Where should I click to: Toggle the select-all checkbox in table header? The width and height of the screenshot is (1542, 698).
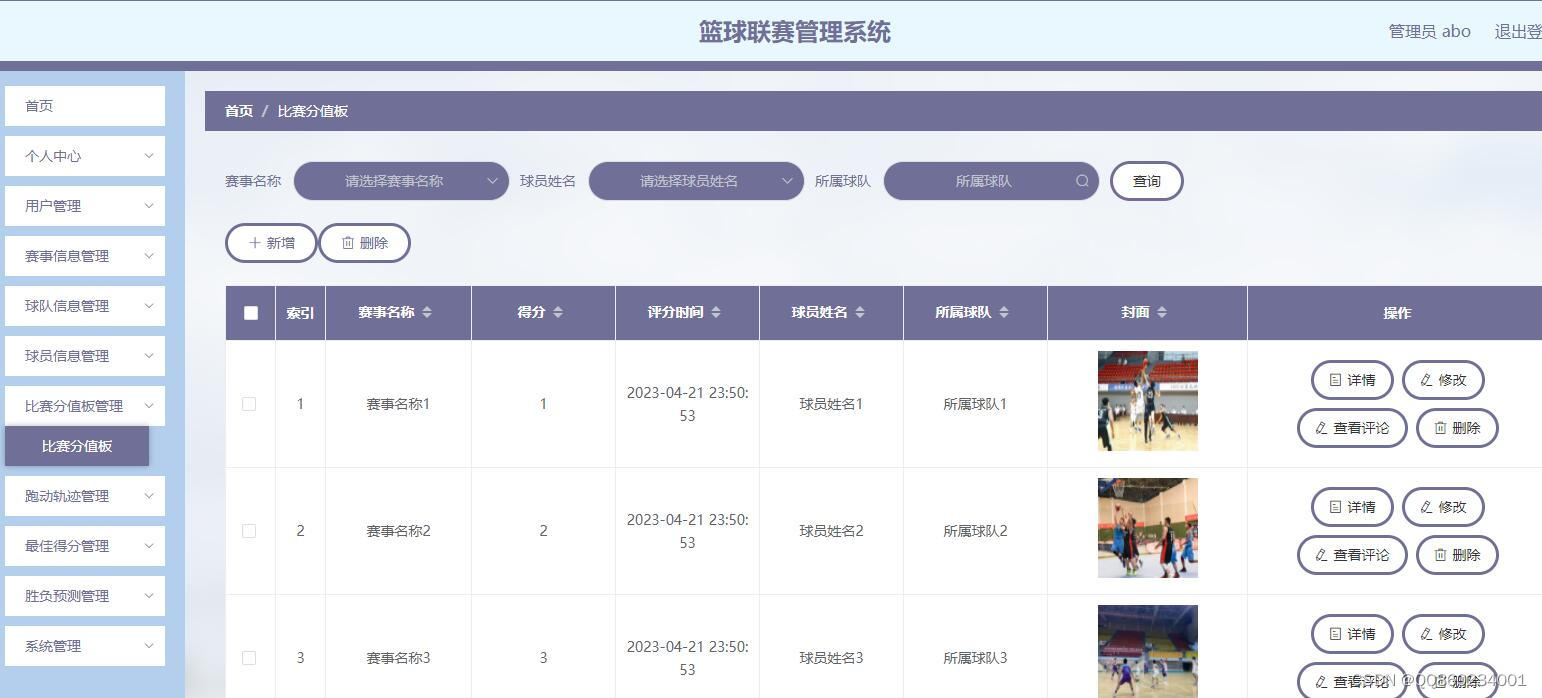click(249, 312)
